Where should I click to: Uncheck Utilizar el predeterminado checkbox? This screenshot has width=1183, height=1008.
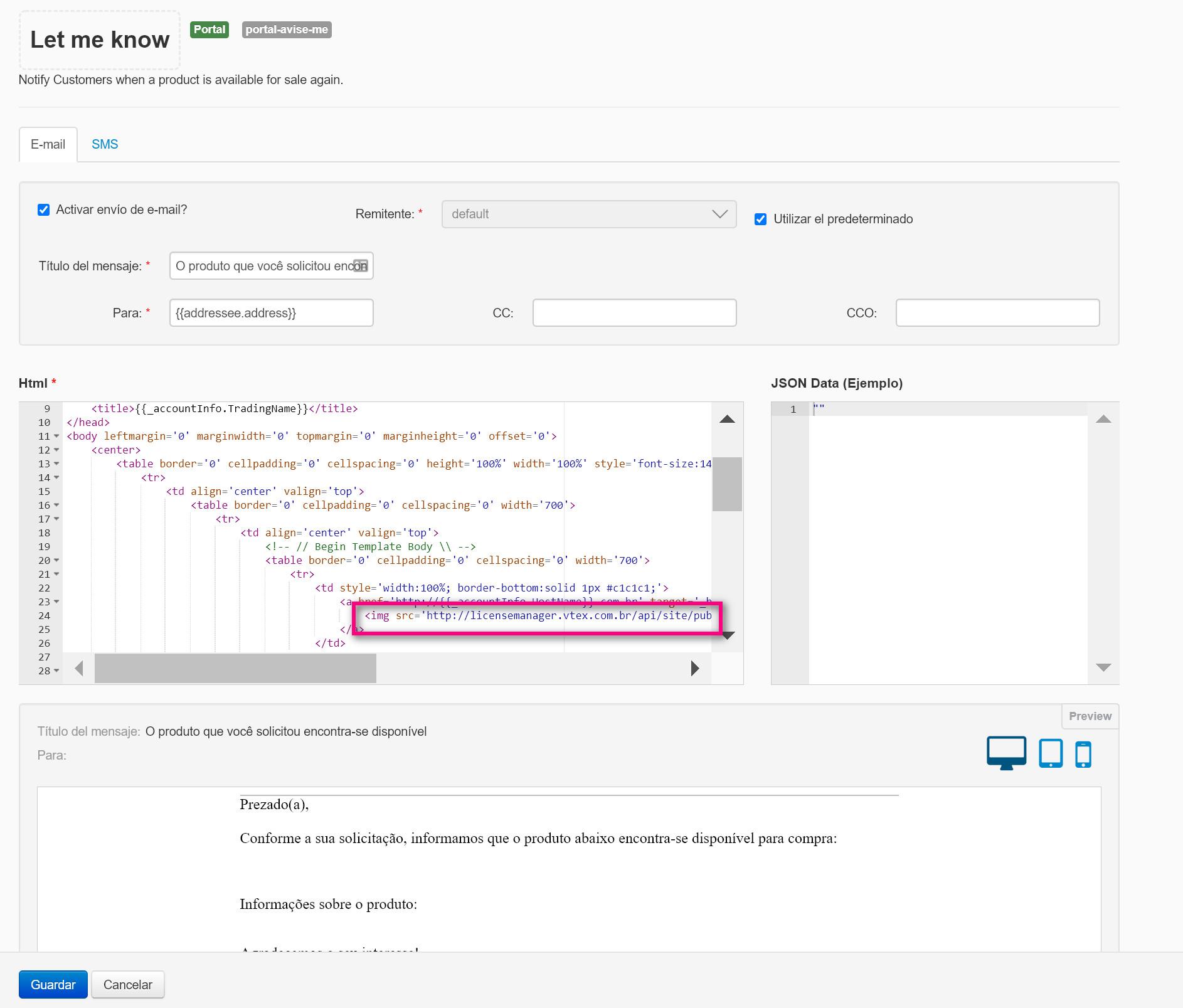(760, 219)
